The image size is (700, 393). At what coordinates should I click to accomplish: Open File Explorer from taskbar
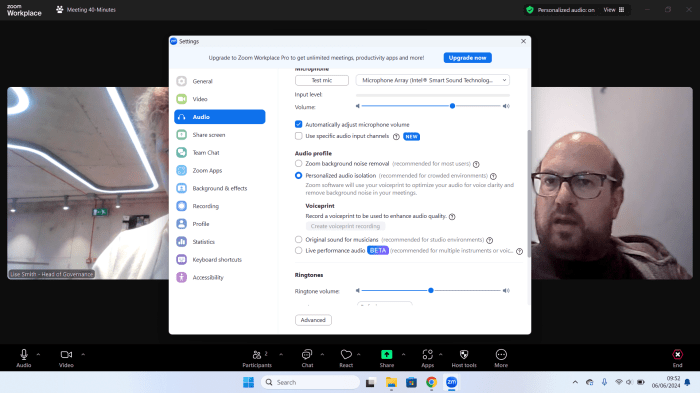[391, 382]
